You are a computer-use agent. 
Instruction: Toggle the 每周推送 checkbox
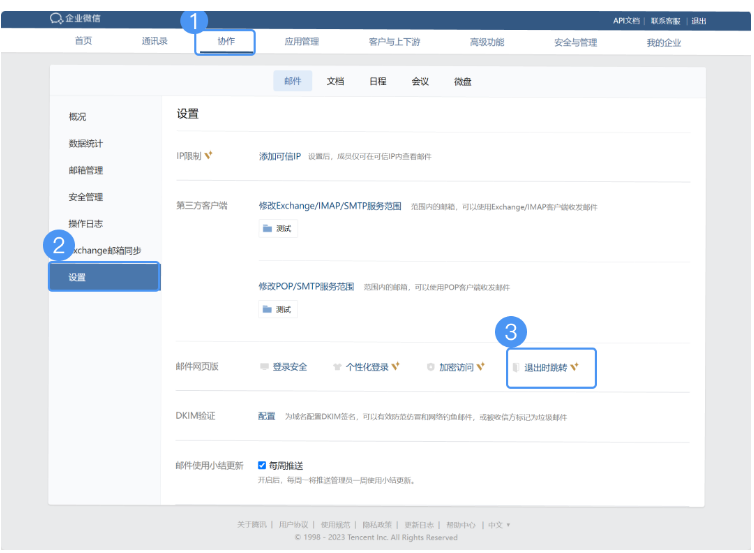click(262, 465)
